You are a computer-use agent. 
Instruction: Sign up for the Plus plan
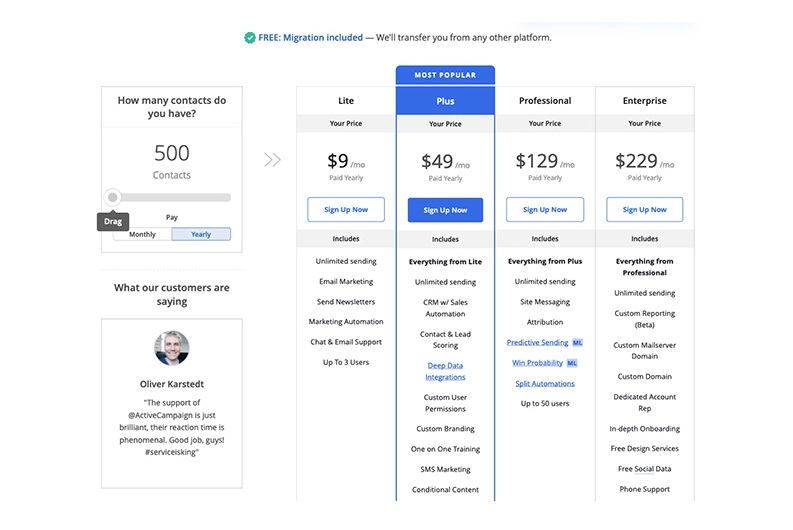point(445,210)
